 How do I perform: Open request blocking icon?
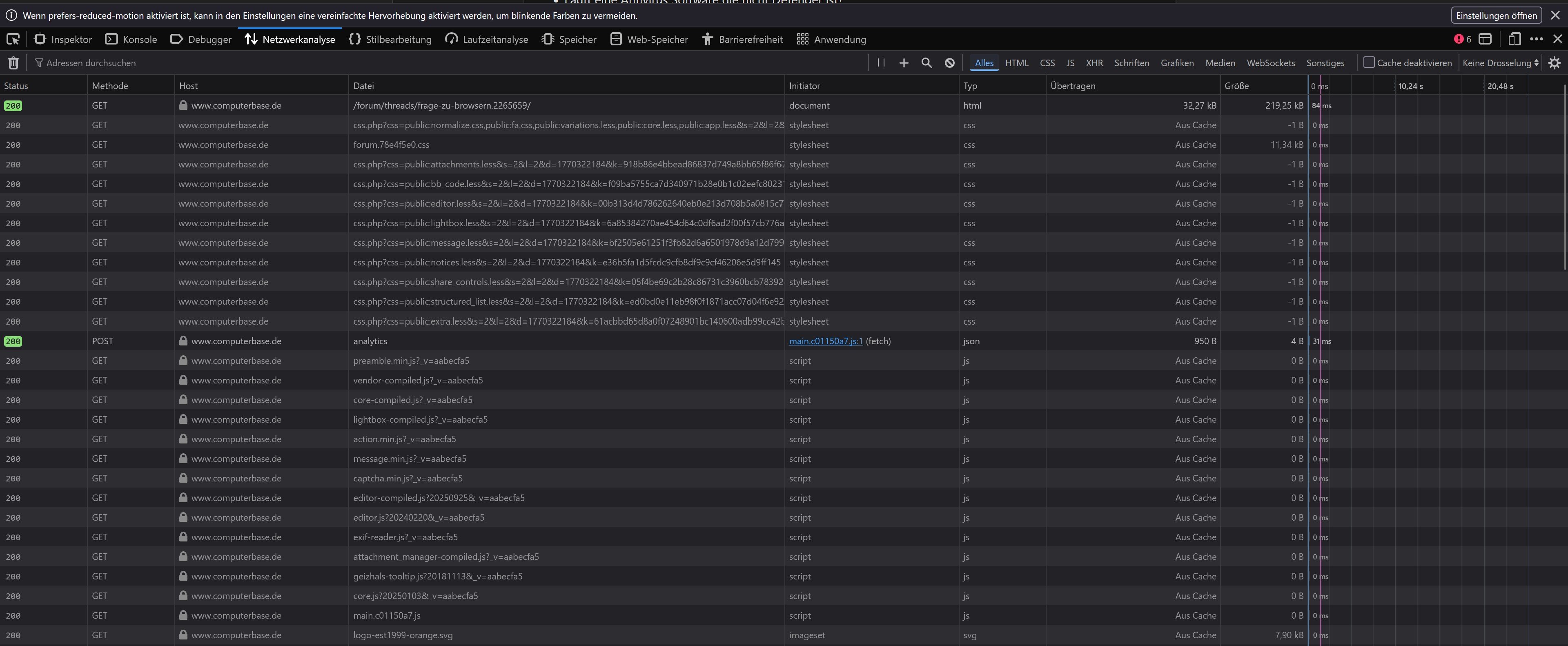(x=949, y=63)
